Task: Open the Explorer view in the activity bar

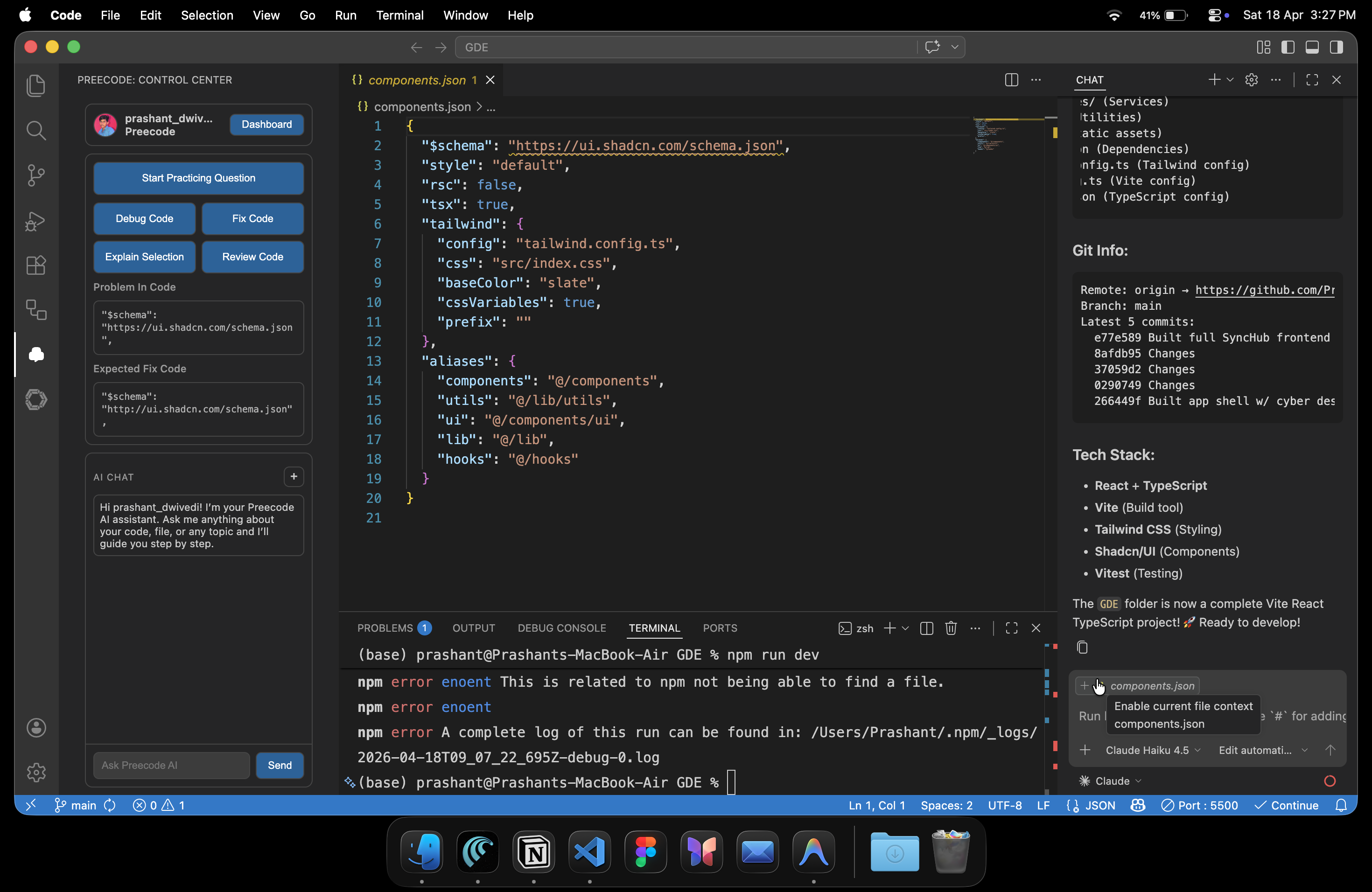Action: point(36,86)
